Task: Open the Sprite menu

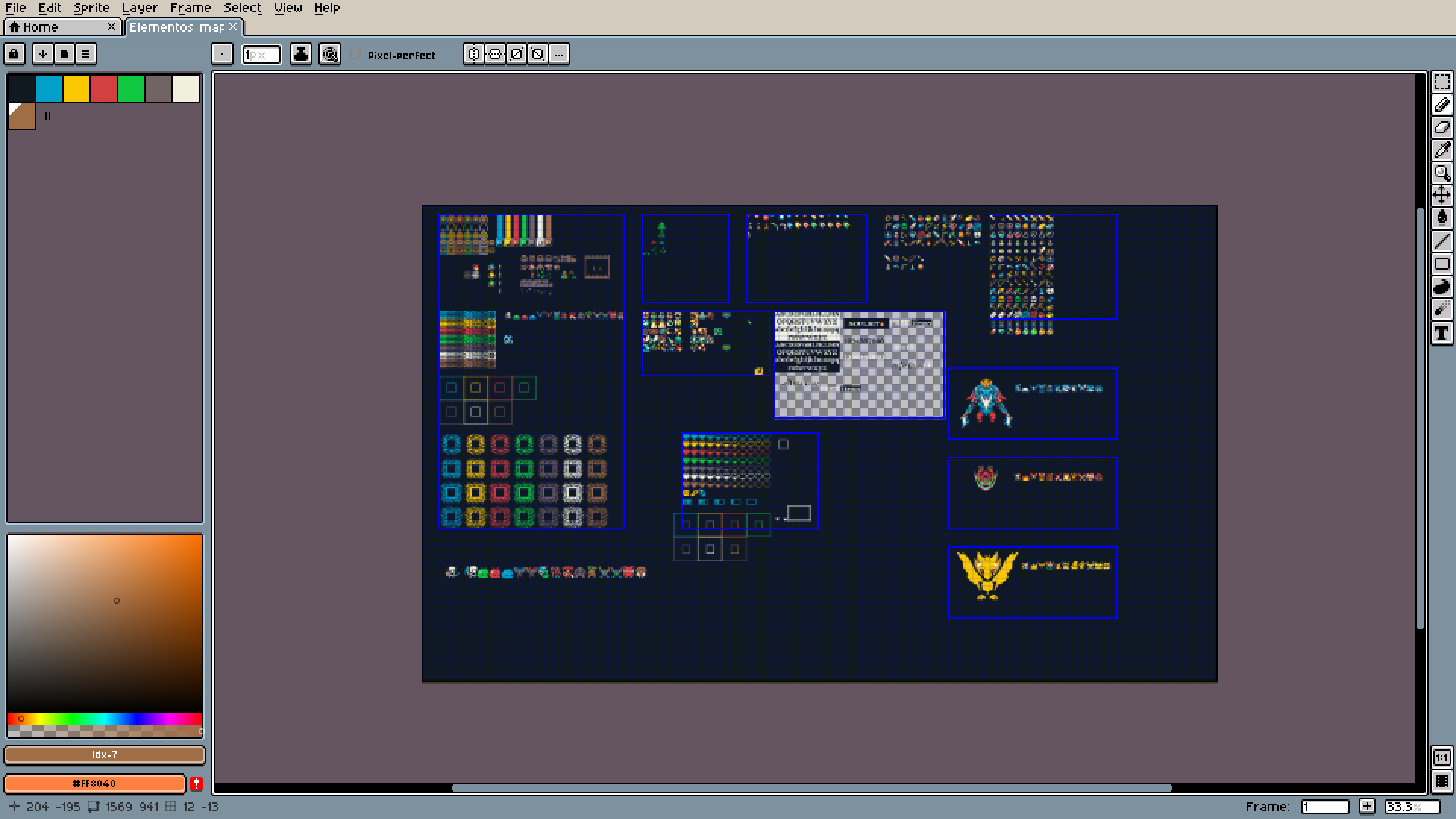Action: pyautogui.click(x=91, y=8)
